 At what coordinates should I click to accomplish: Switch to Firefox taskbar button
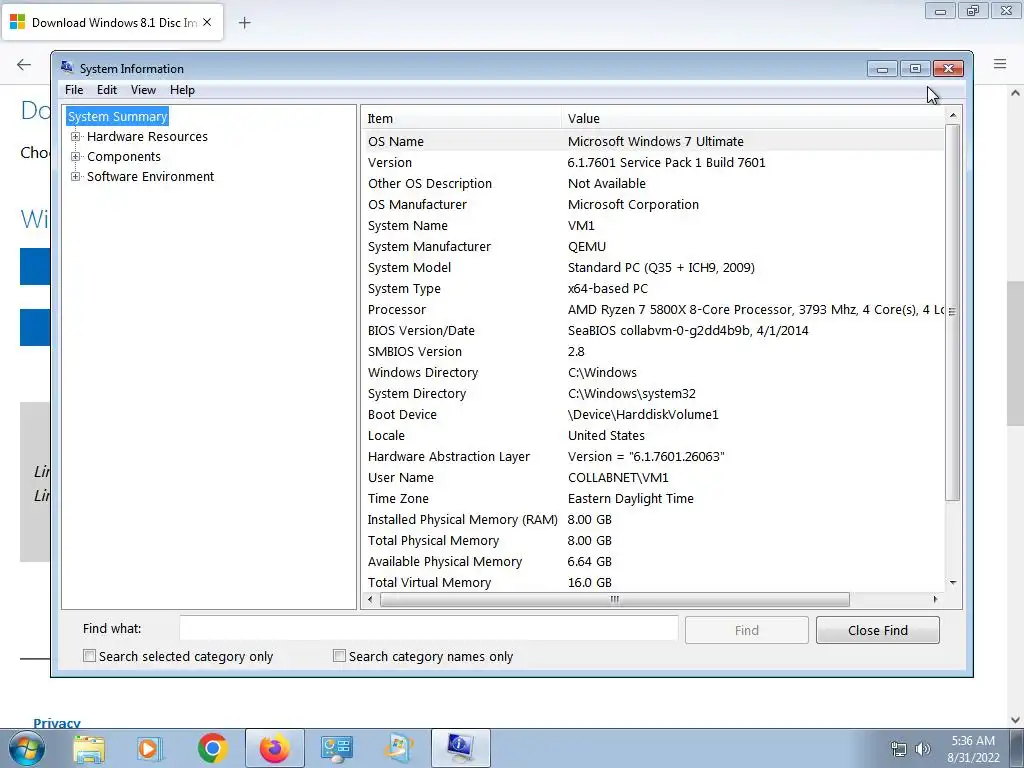click(274, 748)
